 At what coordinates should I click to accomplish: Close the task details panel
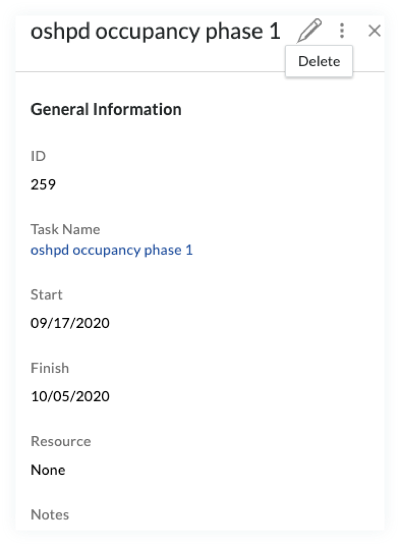[x=374, y=31]
